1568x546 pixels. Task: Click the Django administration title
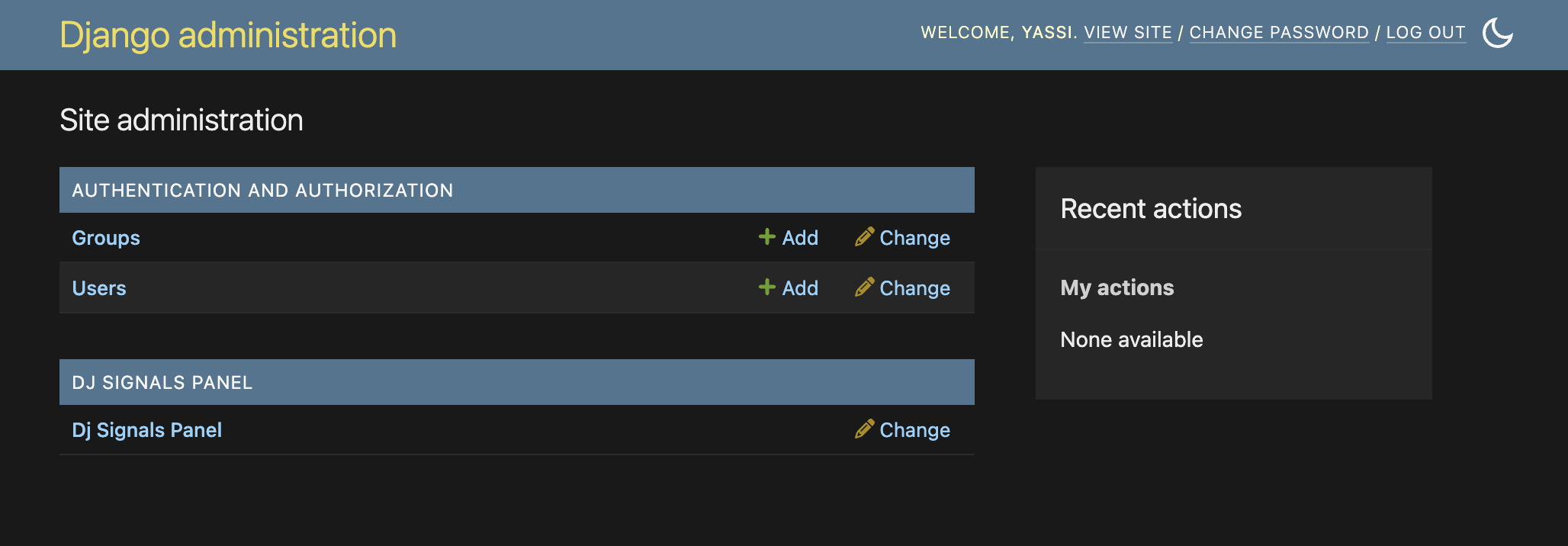click(x=228, y=35)
